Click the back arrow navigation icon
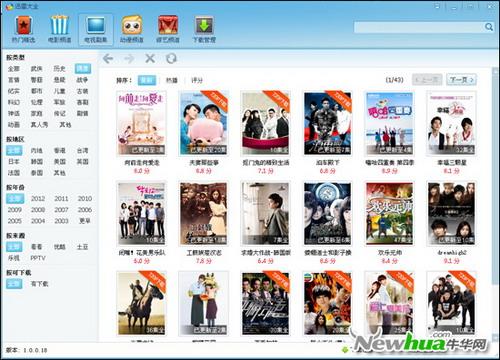Screen dimensions: 500x360 108,59
